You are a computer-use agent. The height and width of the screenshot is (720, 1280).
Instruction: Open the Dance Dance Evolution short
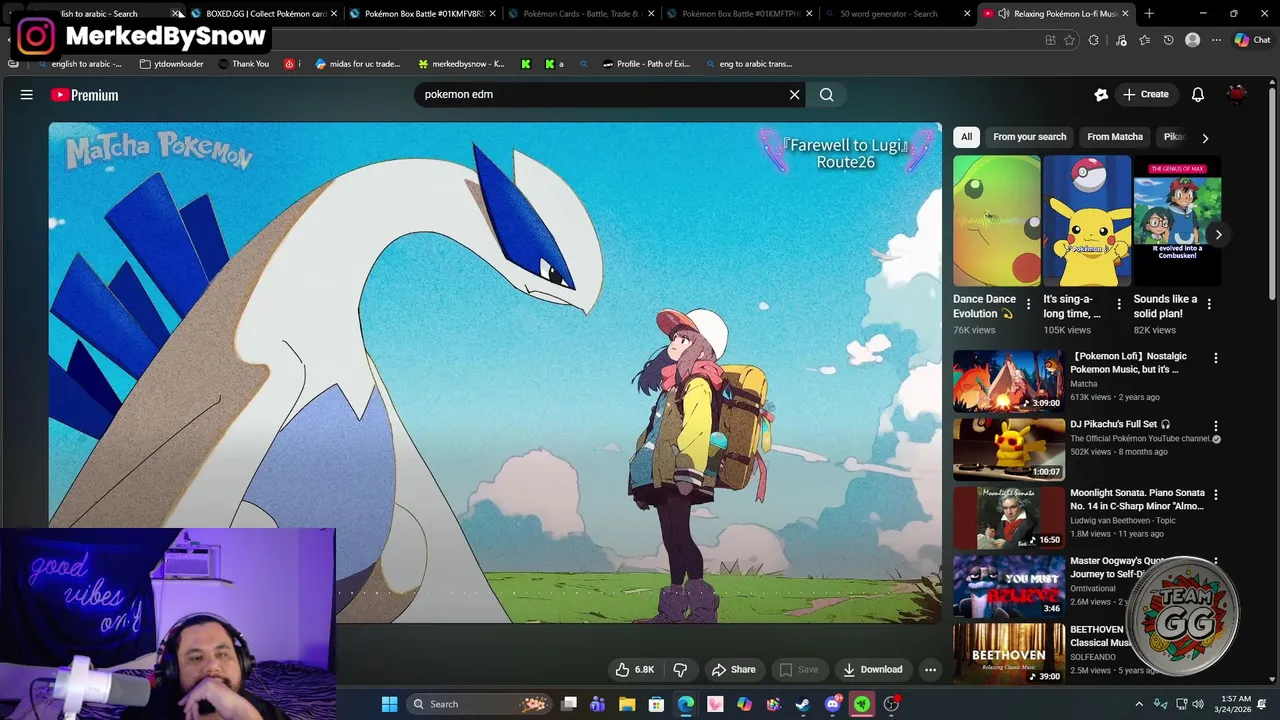(996, 221)
